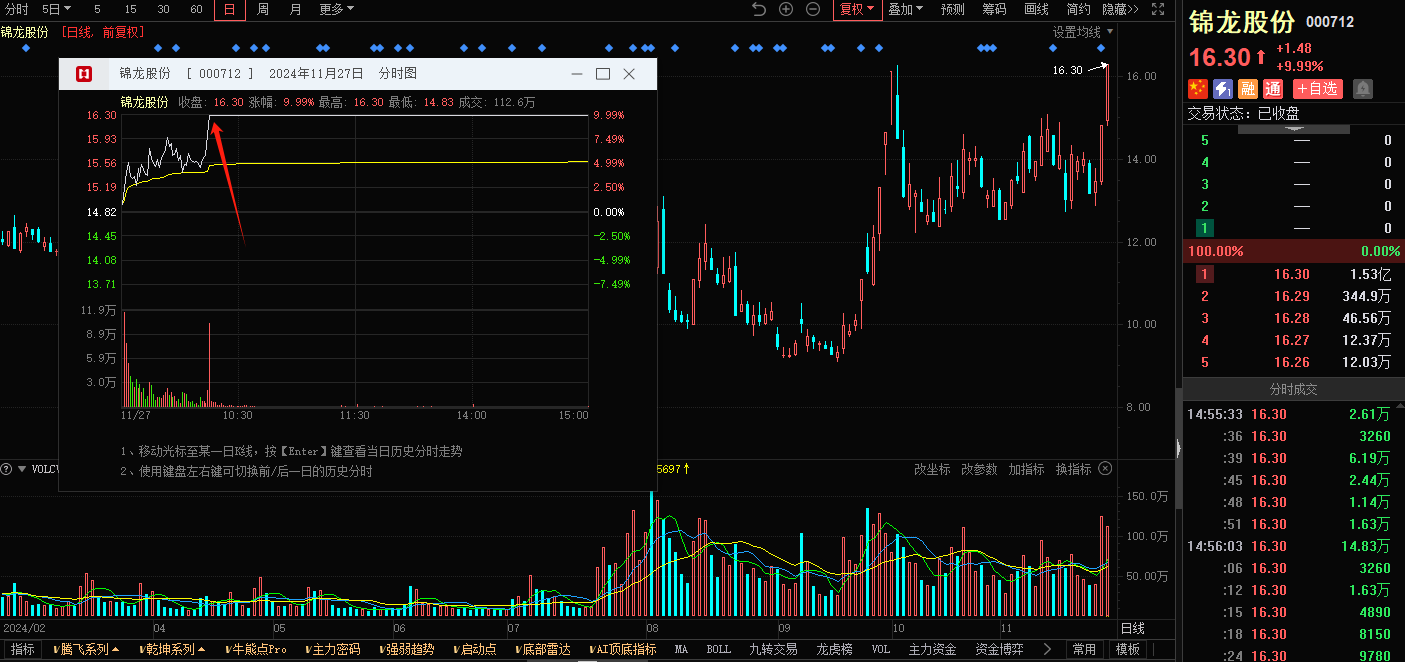
Task: Open the 设置均线 moving average dropdown
Action: click(1083, 32)
